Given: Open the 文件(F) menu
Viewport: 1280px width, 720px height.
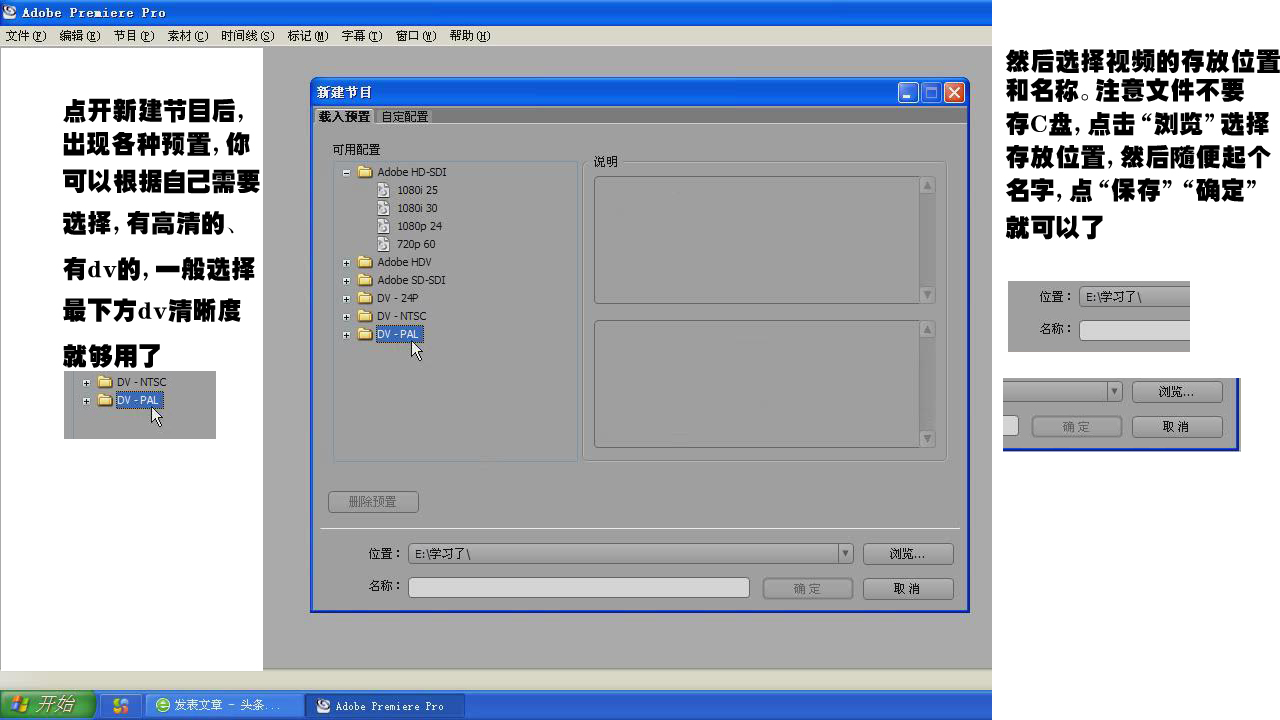Looking at the screenshot, I should [x=26, y=36].
